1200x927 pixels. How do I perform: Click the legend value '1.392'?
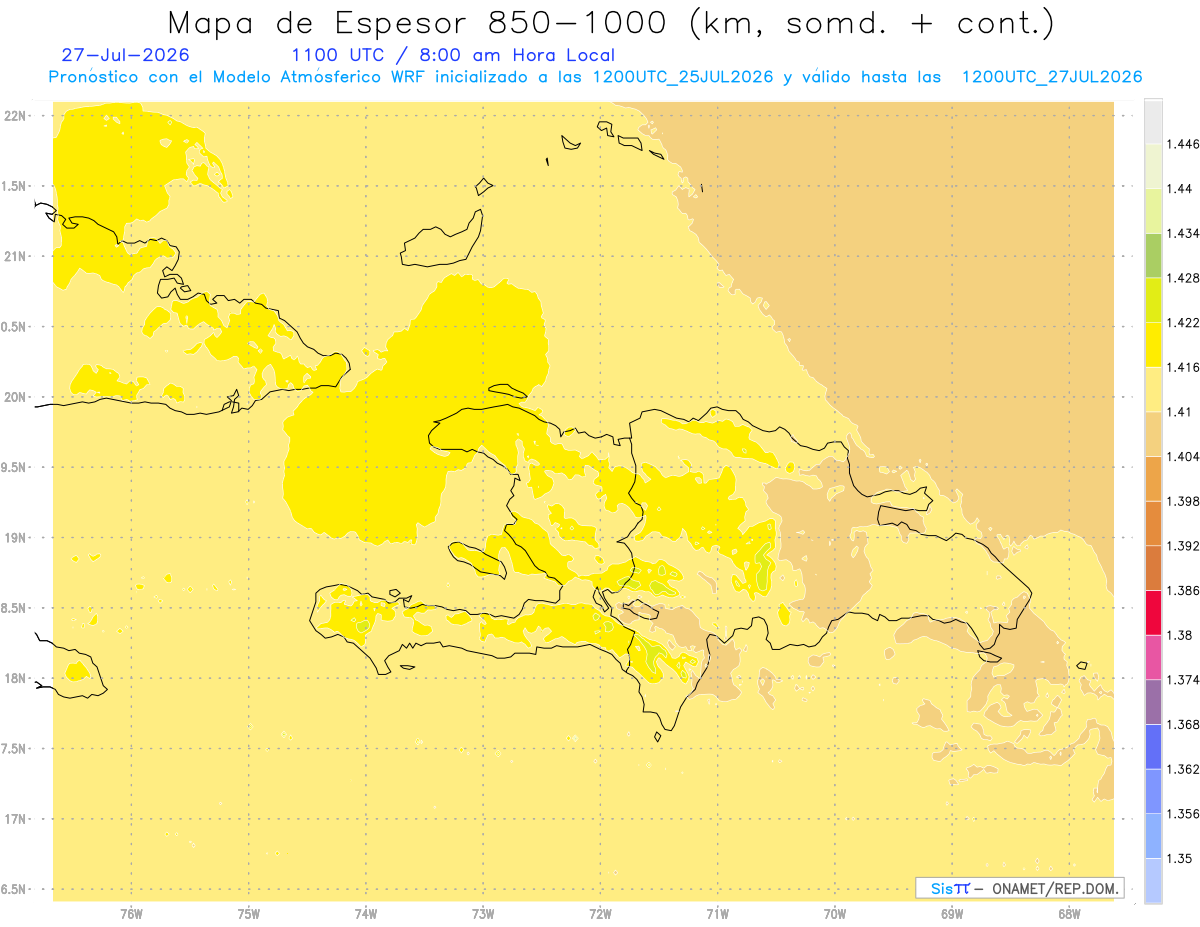(1182, 546)
